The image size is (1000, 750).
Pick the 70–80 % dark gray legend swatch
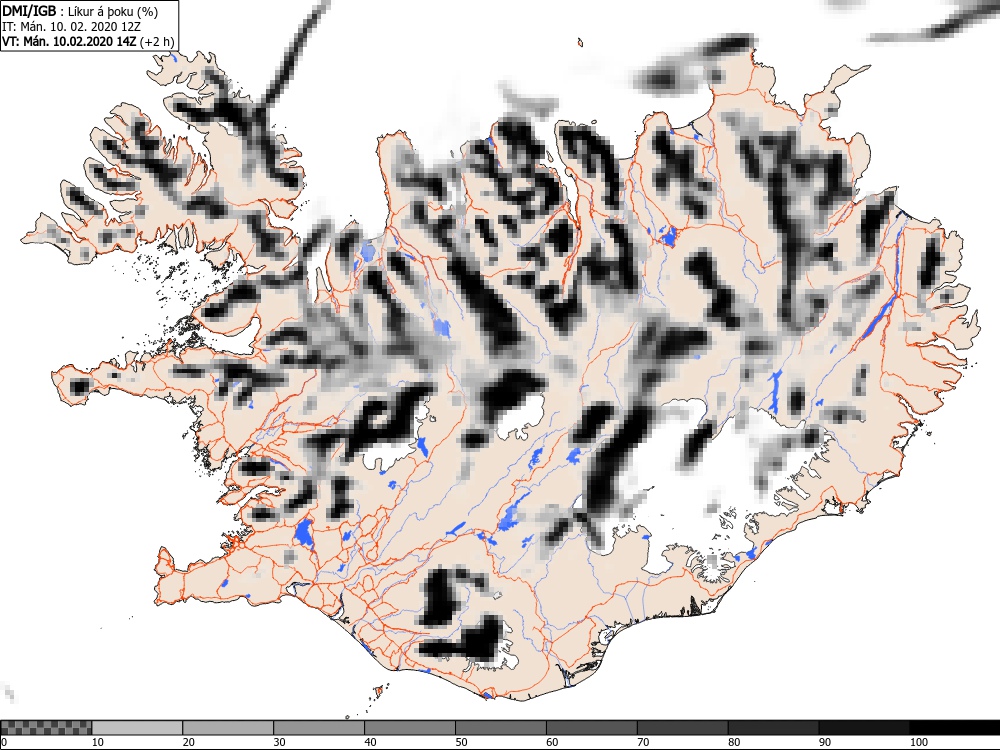tap(682, 728)
